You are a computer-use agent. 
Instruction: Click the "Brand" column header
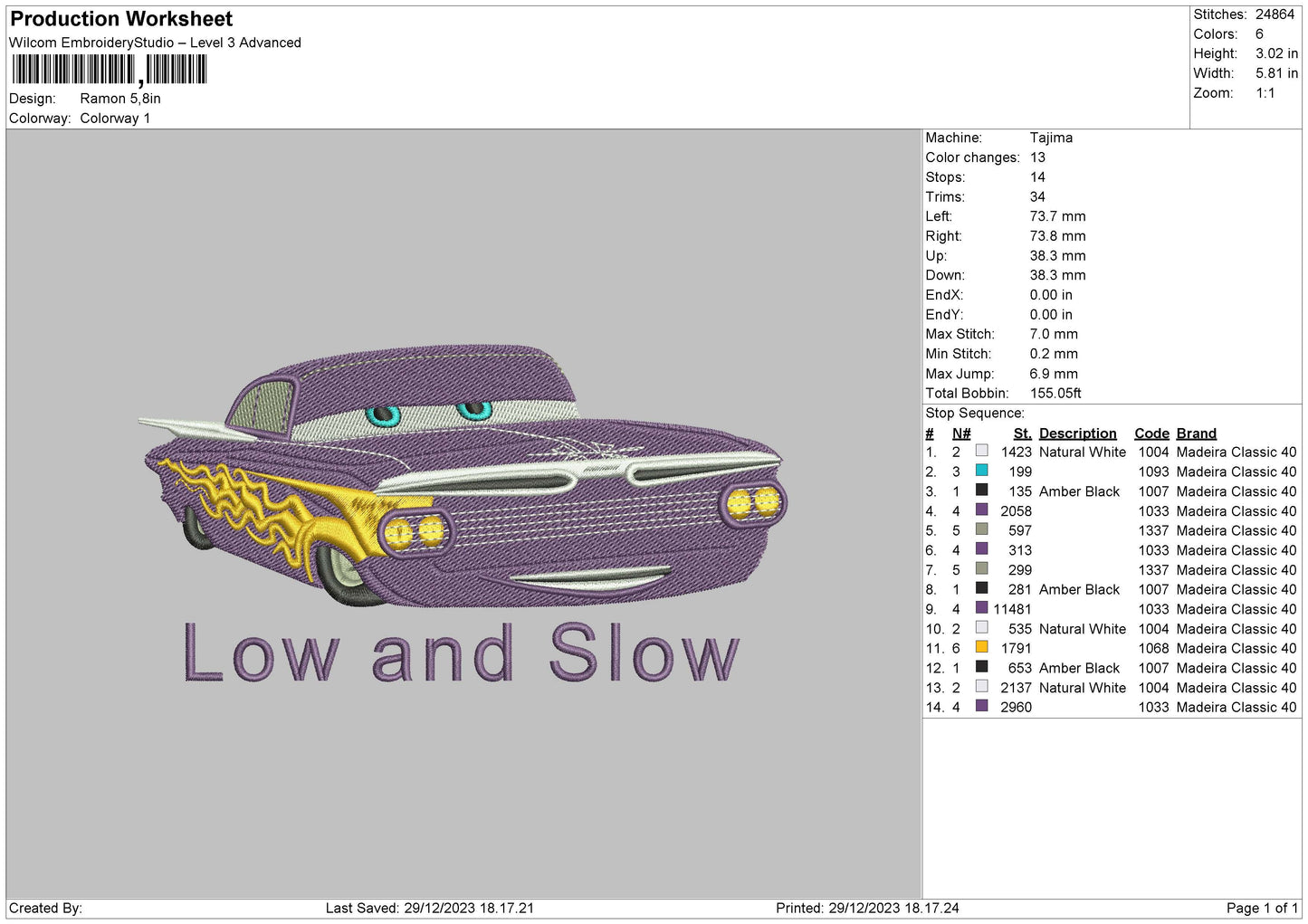[1197, 433]
